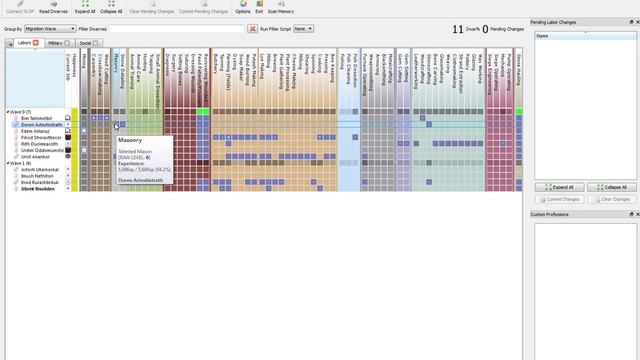Click the Scan Memory toolbar icon
This screenshot has height=360, width=640.
281,7
